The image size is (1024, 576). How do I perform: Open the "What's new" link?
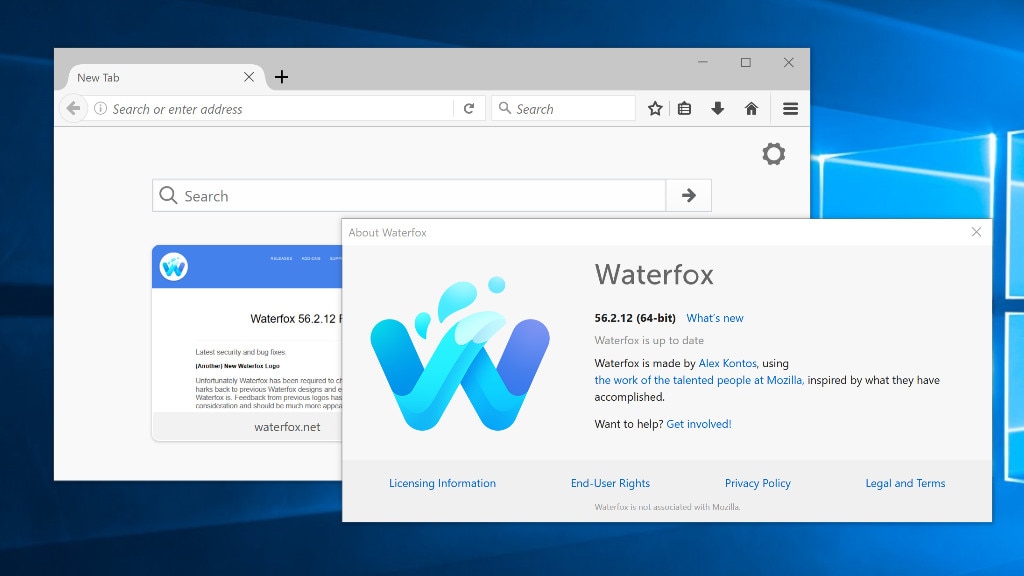coord(715,318)
